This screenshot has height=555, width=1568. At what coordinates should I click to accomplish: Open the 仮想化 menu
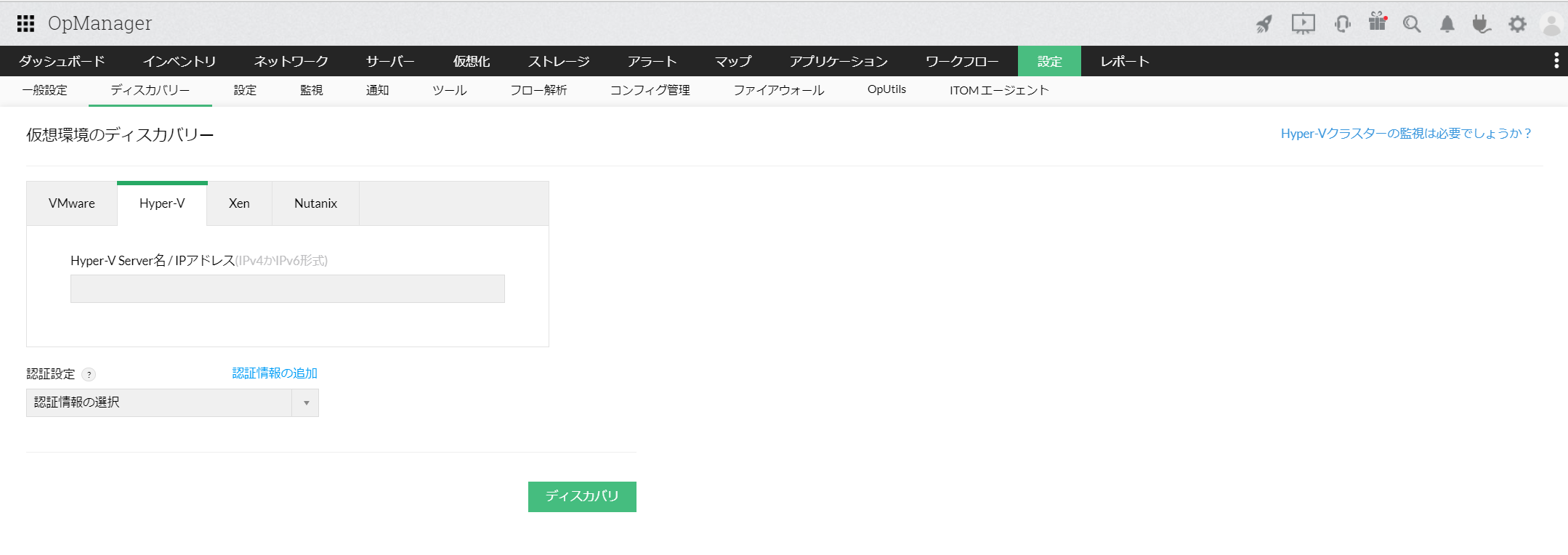tap(472, 61)
